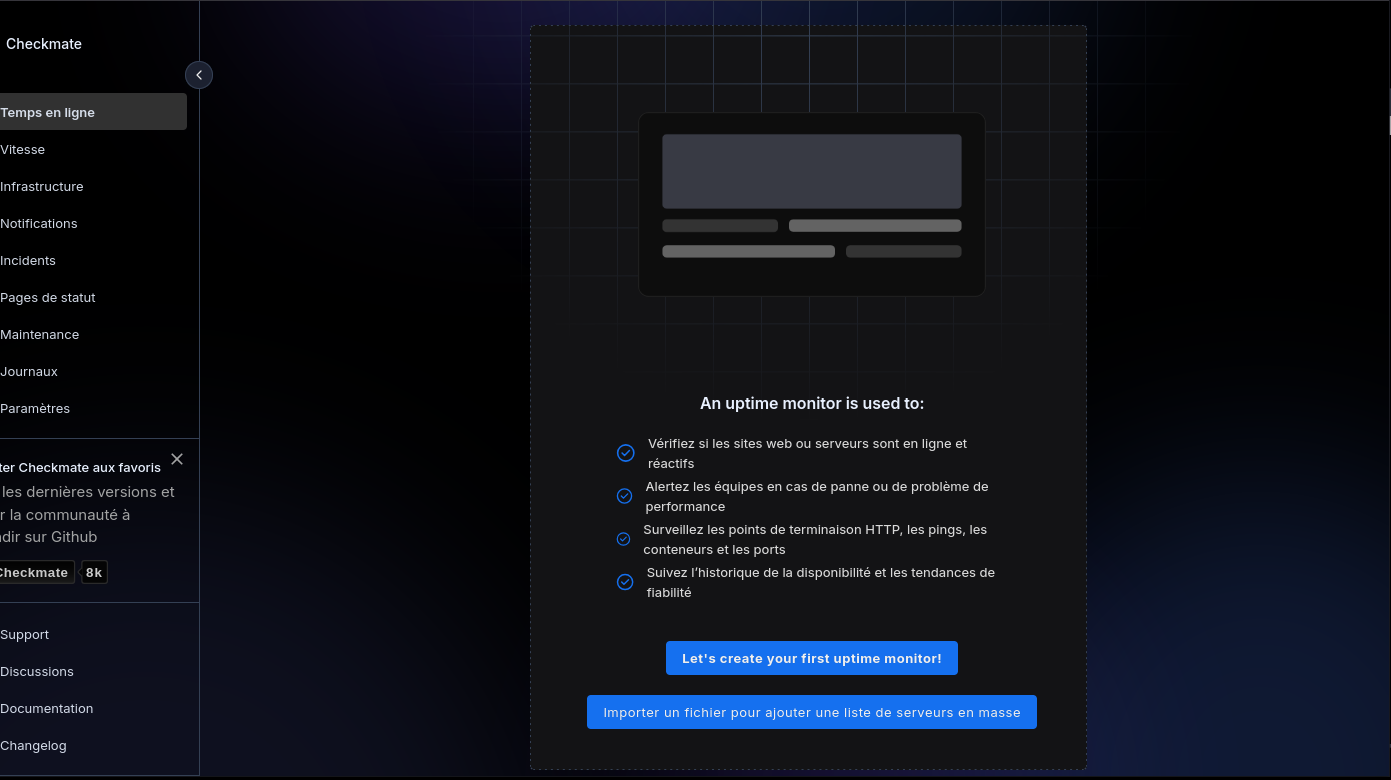The height and width of the screenshot is (780, 1391).
Task: View Journaux in the sidebar
Action: [x=29, y=371]
